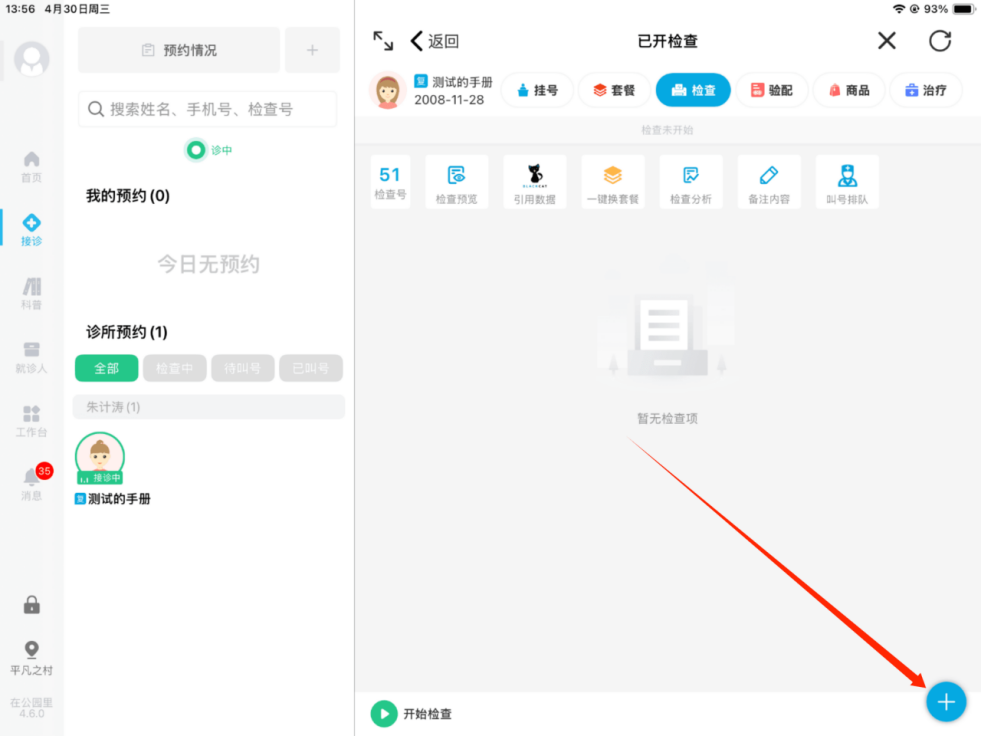Toggle fullscreen expand arrows icon
The height and width of the screenshot is (736, 981).
click(x=383, y=41)
